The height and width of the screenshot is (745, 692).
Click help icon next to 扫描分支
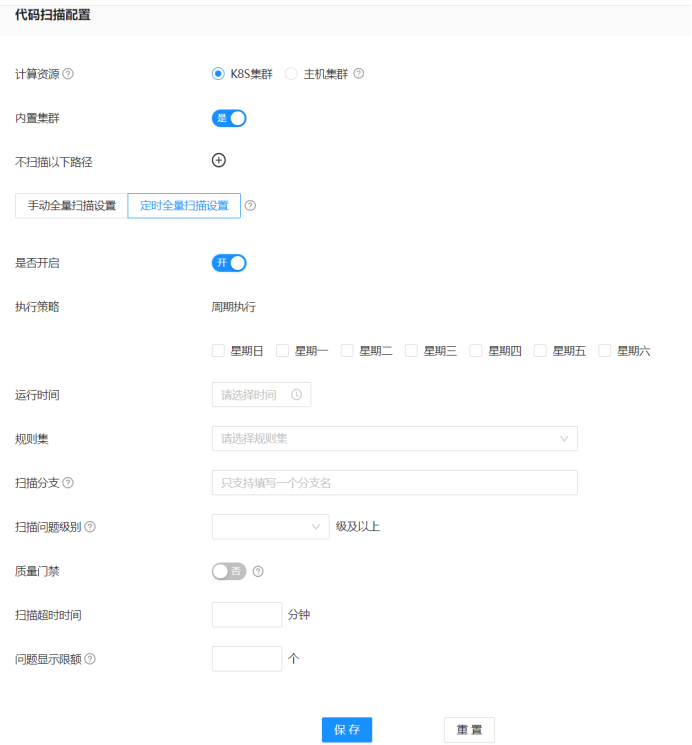[68, 483]
